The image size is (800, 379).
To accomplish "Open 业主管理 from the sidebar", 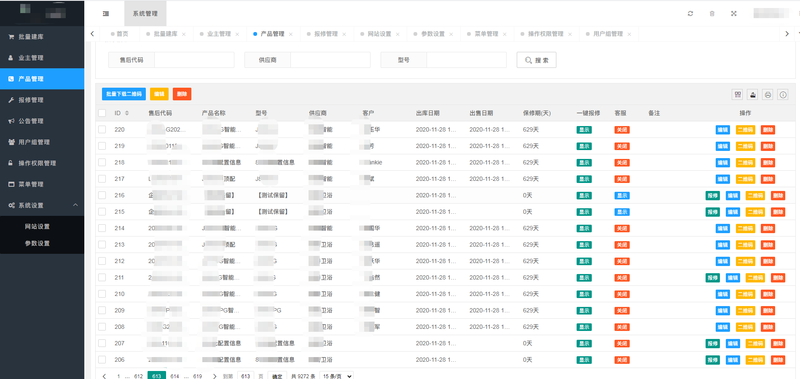I will coord(42,58).
